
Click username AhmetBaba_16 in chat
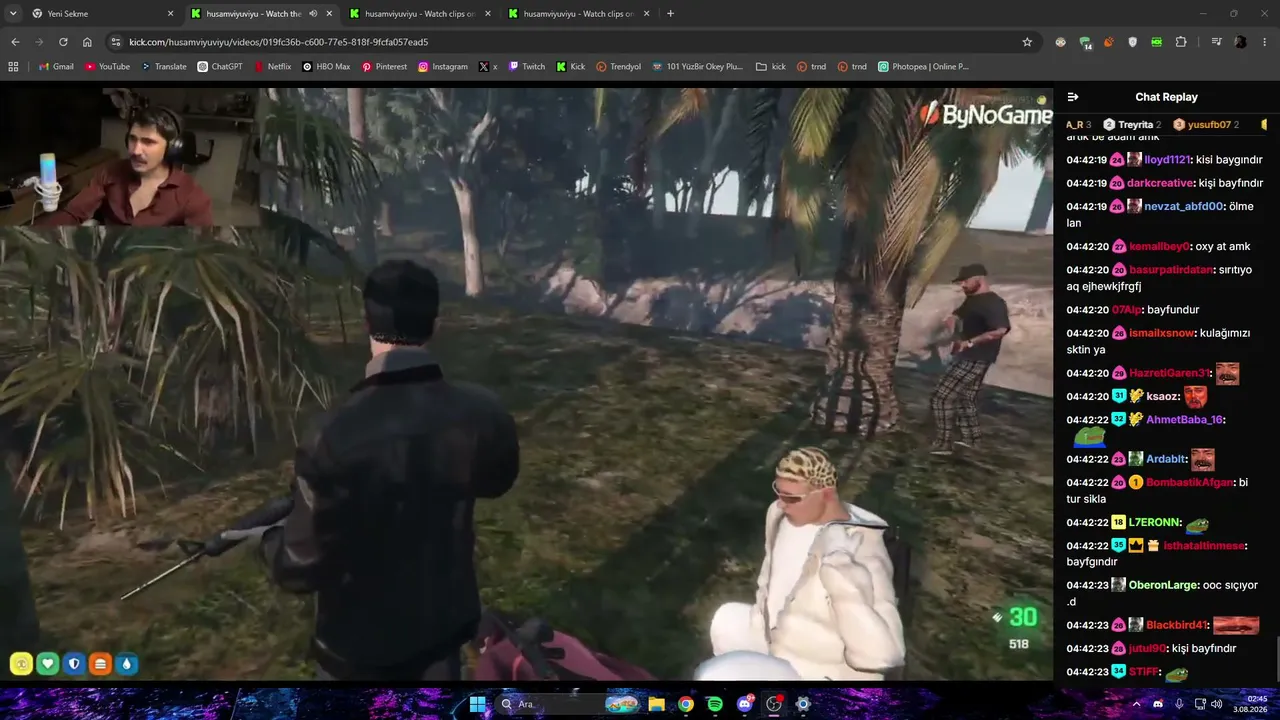(1185, 420)
